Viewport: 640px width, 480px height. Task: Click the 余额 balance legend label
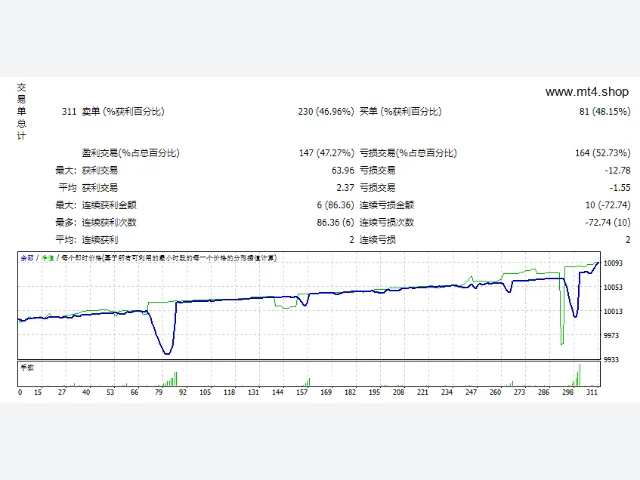27,258
